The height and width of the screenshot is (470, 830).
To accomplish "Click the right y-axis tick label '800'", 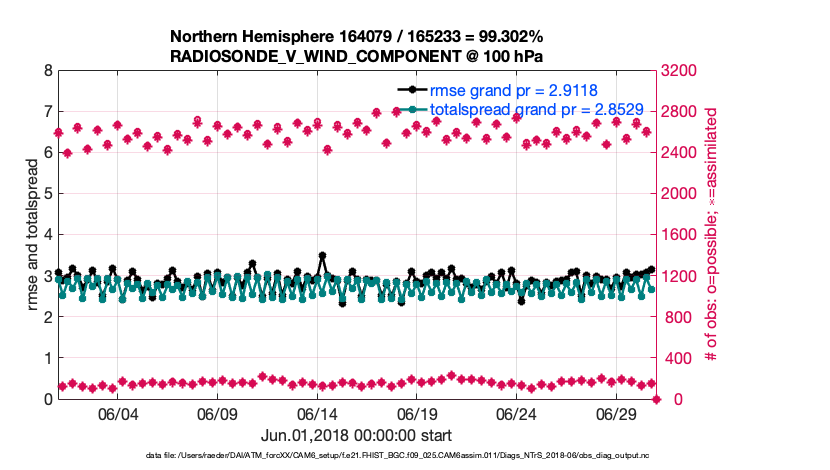I will (679, 317).
